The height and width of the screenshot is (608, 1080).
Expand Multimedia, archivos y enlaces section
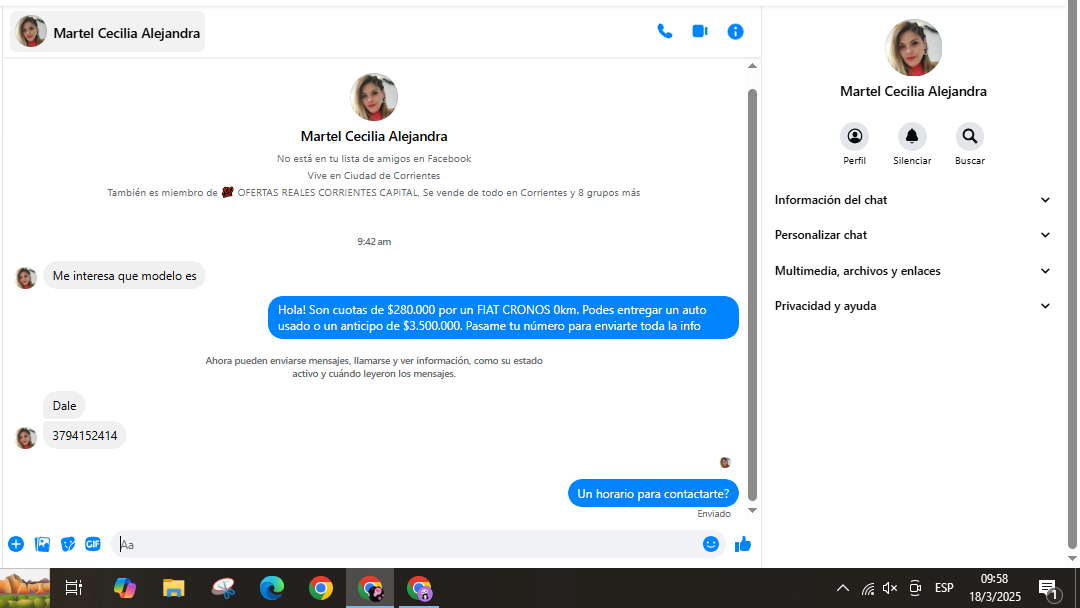(912, 271)
